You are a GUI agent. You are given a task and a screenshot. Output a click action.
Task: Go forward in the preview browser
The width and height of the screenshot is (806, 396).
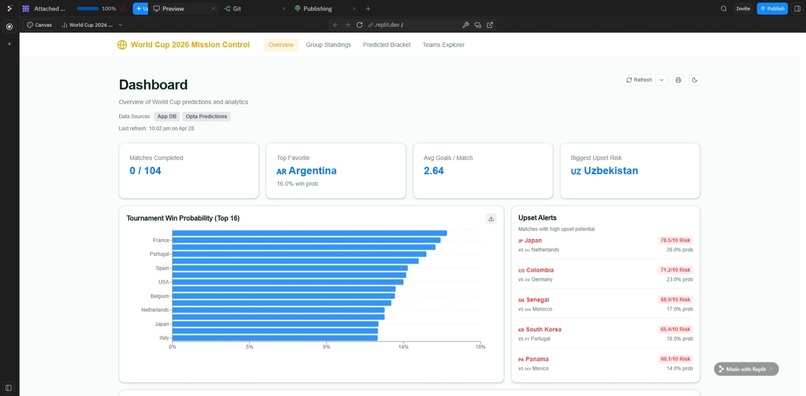pos(347,25)
